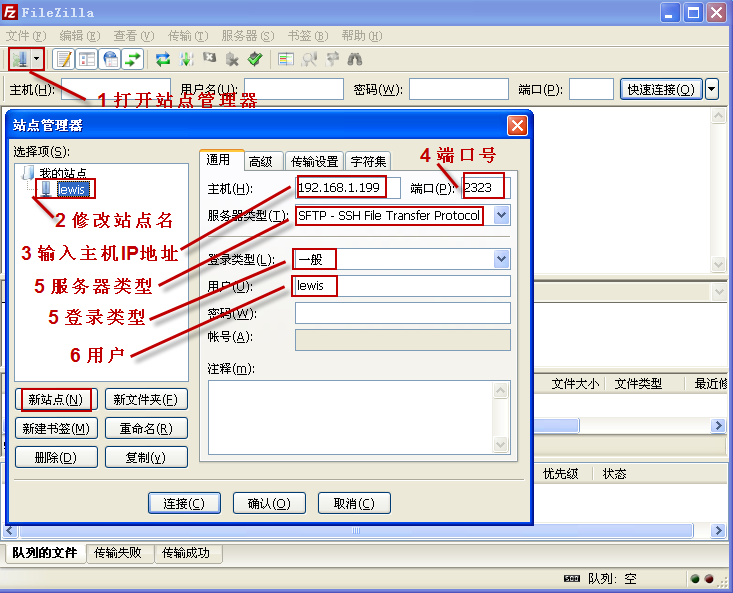Switch to the 高级 tab

261,162
